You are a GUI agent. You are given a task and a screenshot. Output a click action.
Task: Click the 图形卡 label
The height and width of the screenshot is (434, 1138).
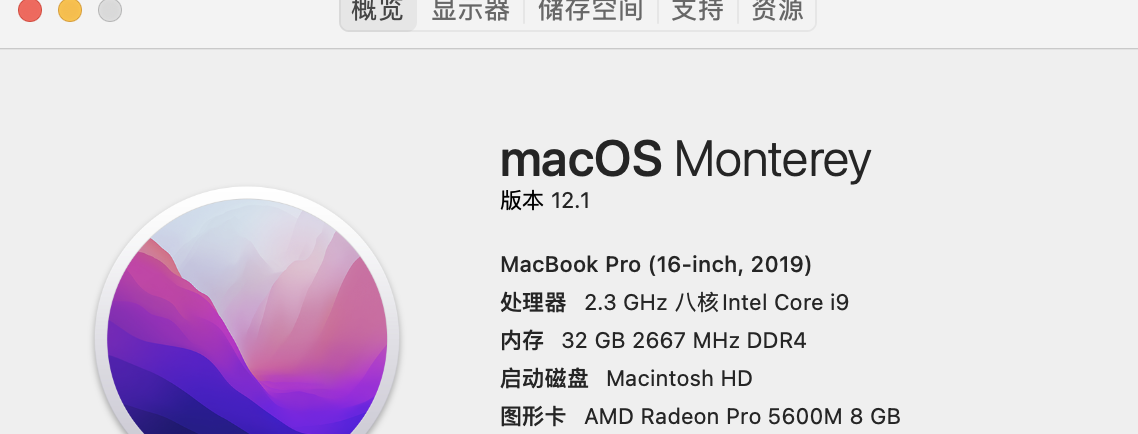(533, 416)
